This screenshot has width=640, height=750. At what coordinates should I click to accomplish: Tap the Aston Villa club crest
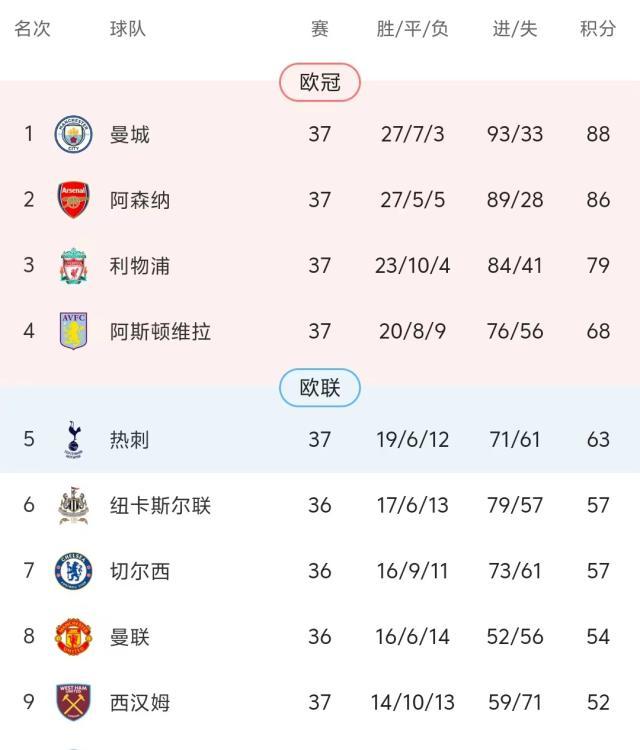pos(73,331)
